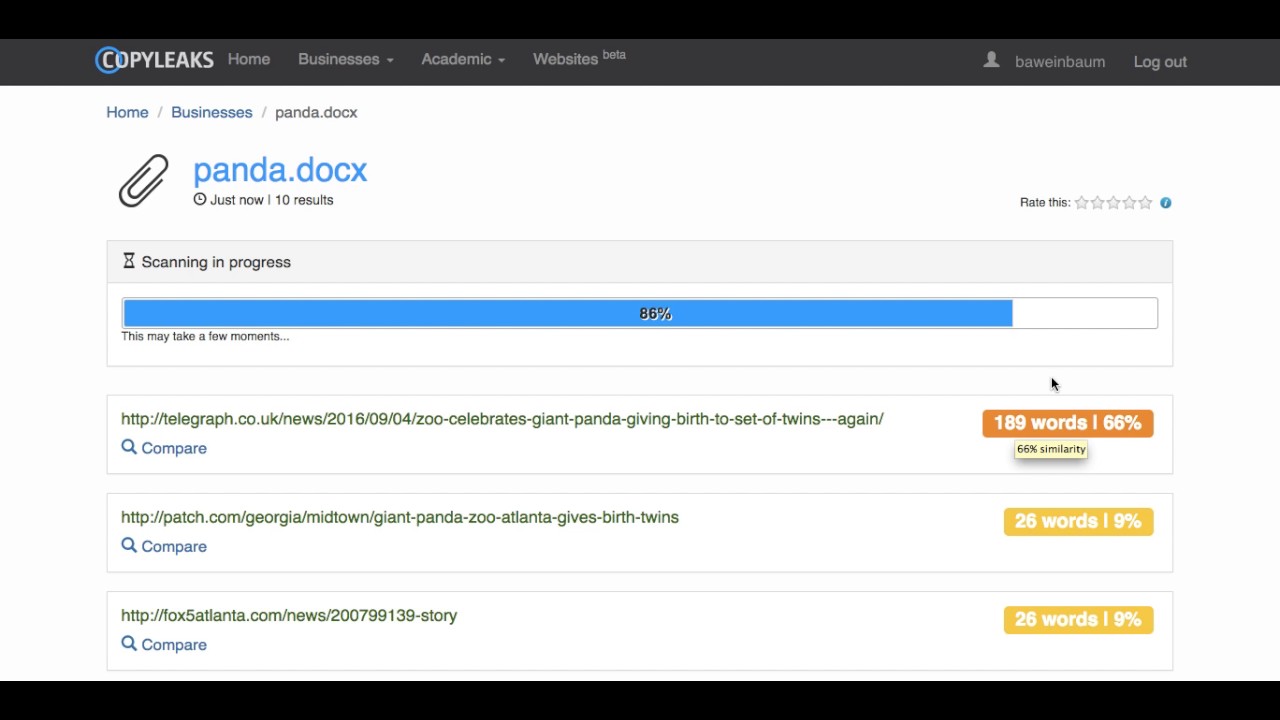The height and width of the screenshot is (720, 1280).
Task: Click the fox5atlanta 26 words | 9% badge
Action: 1078,619
